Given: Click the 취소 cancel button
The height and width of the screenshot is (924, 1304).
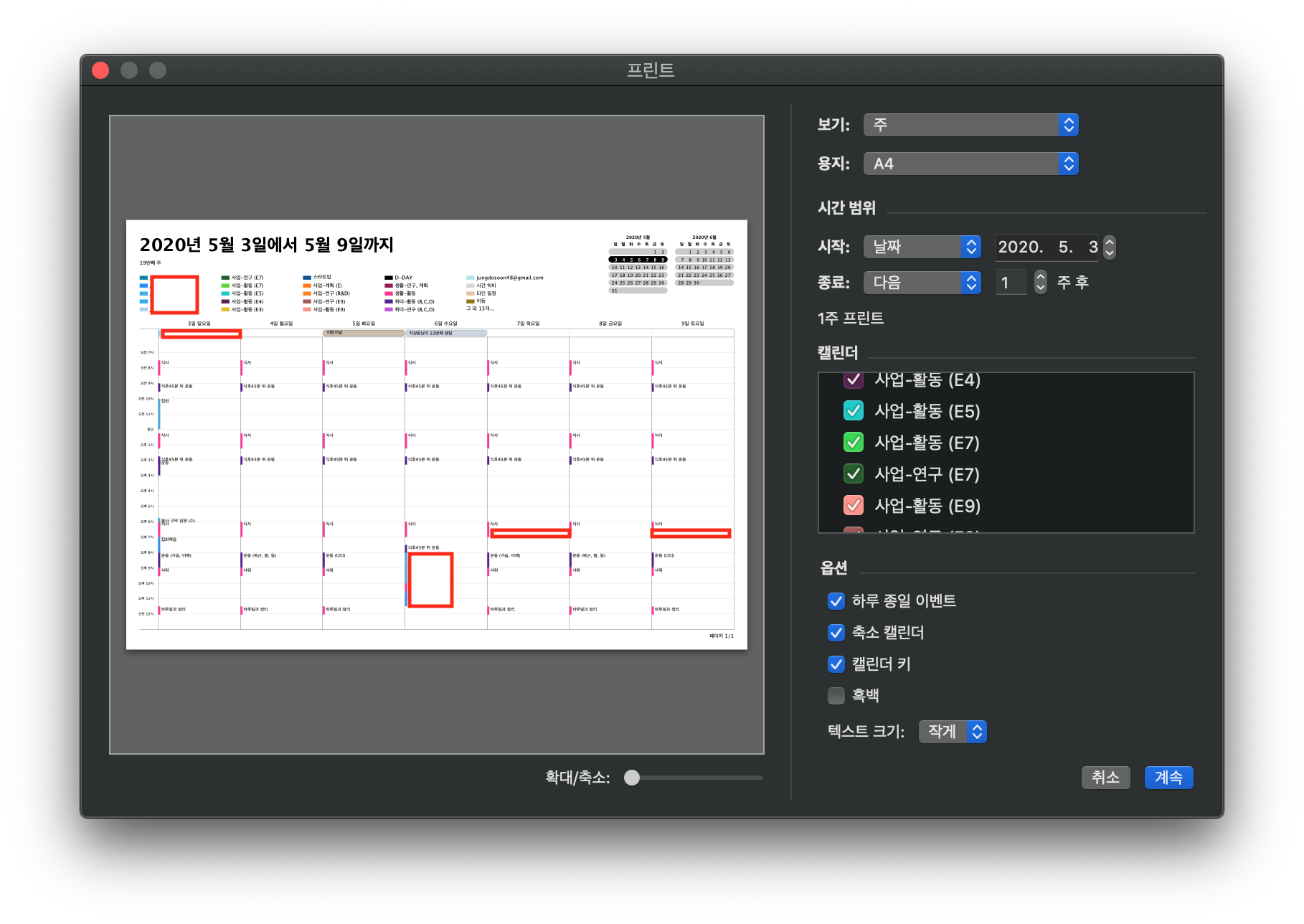Looking at the screenshot, I should 1105,778.
